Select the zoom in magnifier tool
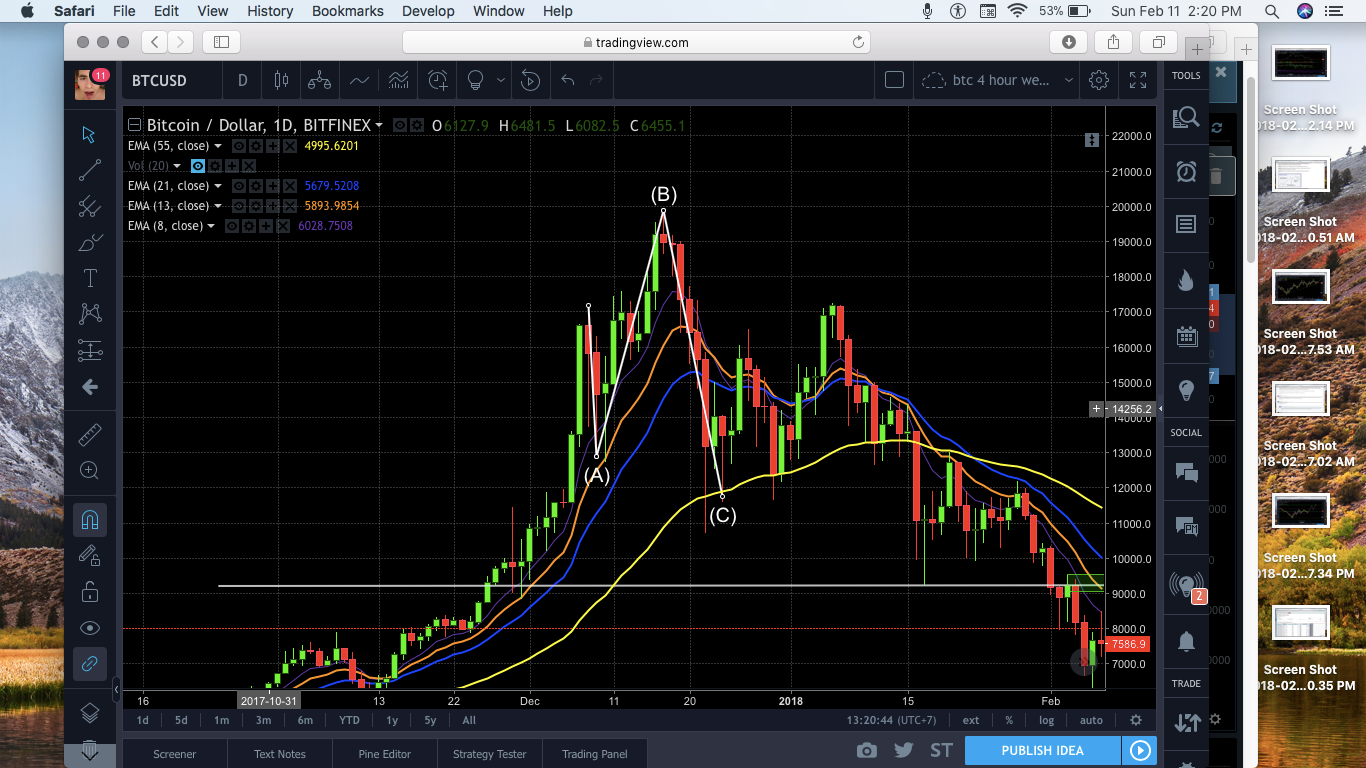1366x768 pixels. 89,470
